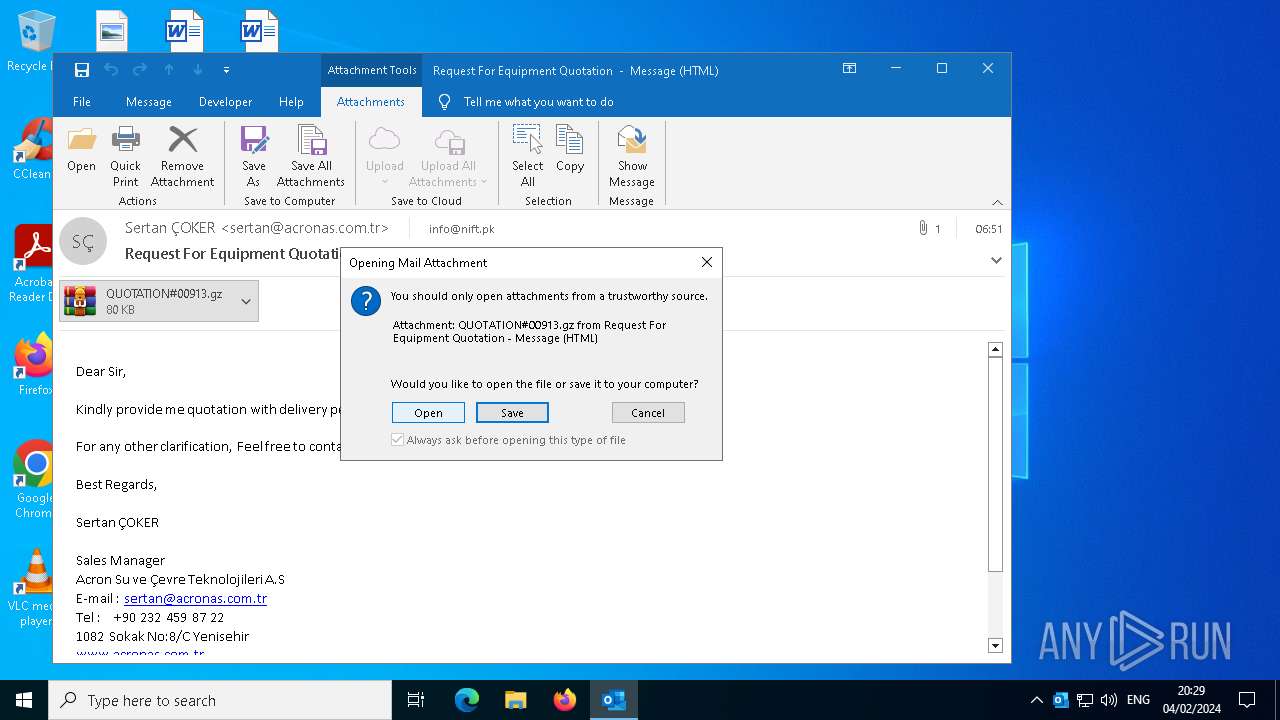Select the Attachments ribbon tab
Viewport: 1280px width, 720px height.
[371, 102]
